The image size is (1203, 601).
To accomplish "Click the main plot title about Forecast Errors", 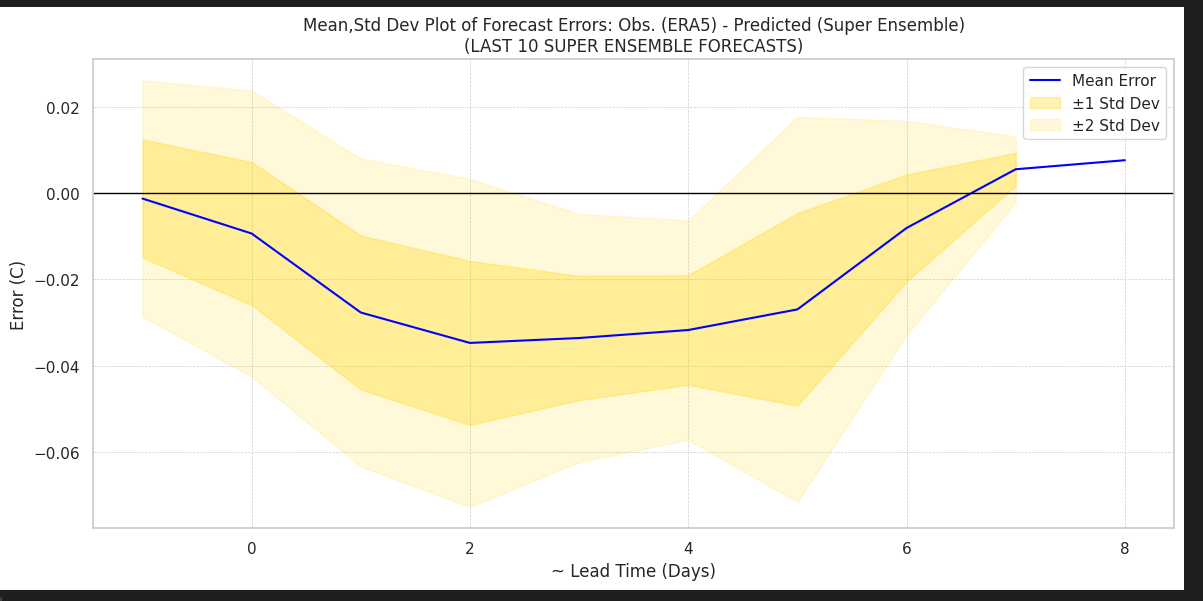I will pos(633,25).
